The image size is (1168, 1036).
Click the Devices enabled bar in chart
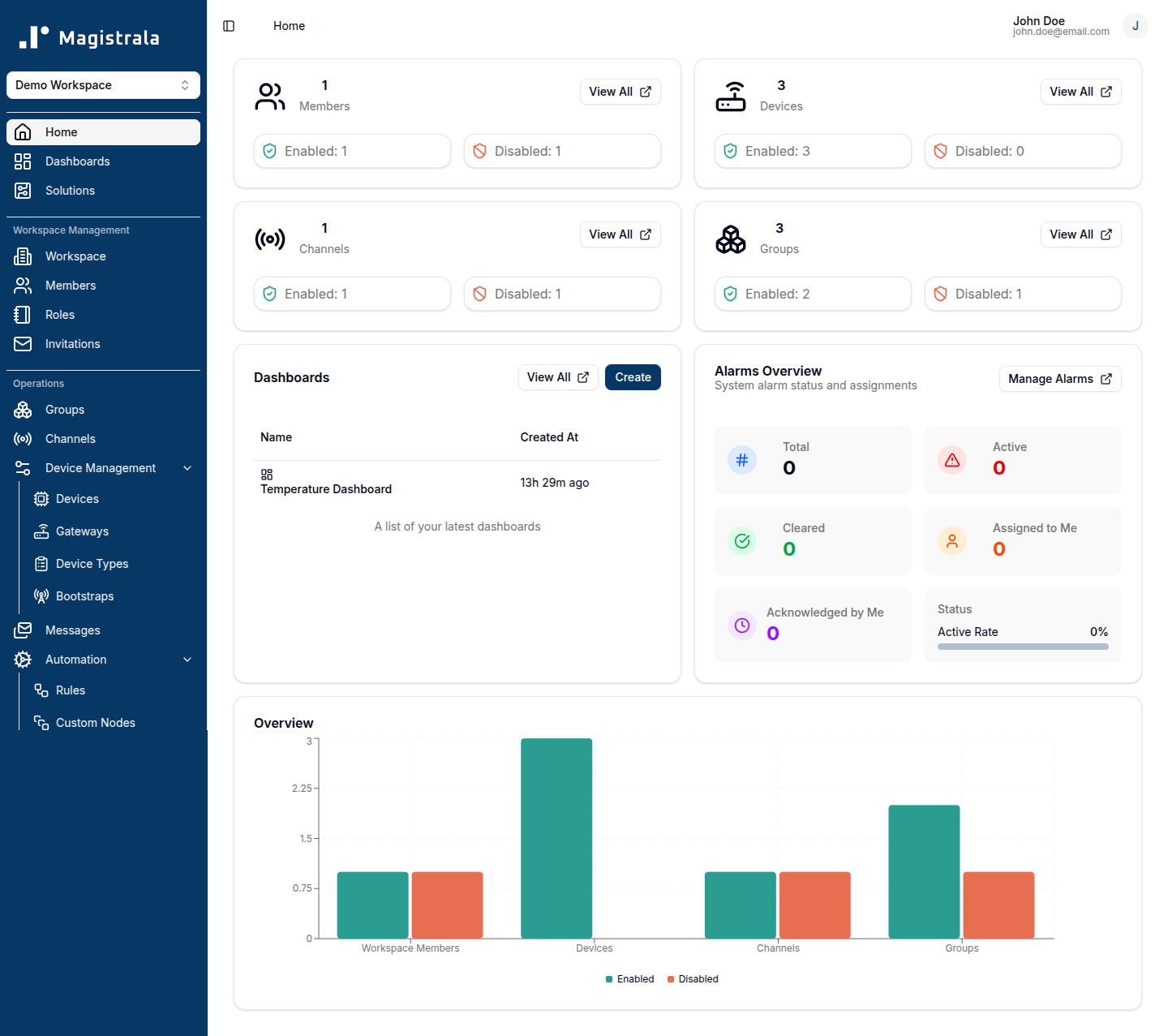click(x=556, y=838)
